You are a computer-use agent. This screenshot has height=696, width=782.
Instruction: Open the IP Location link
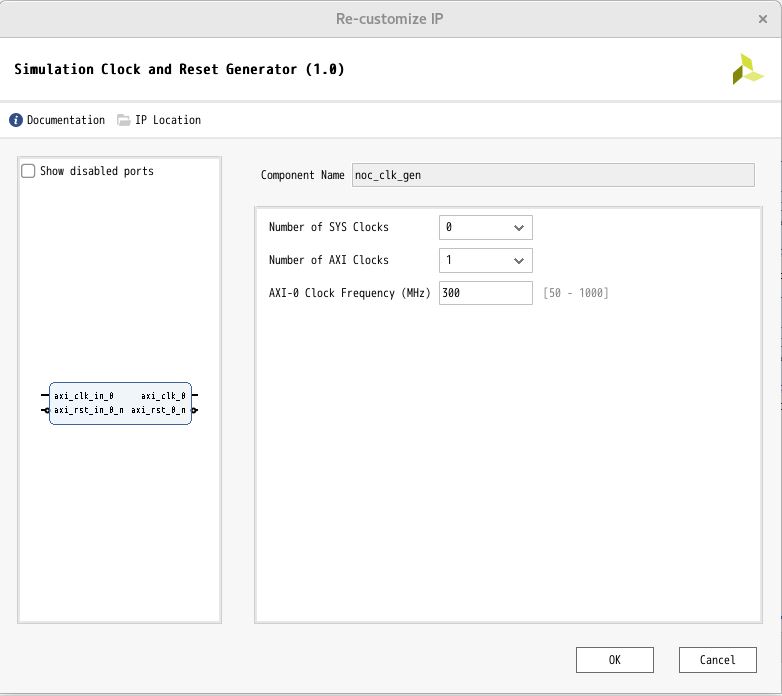coord(168,120)
